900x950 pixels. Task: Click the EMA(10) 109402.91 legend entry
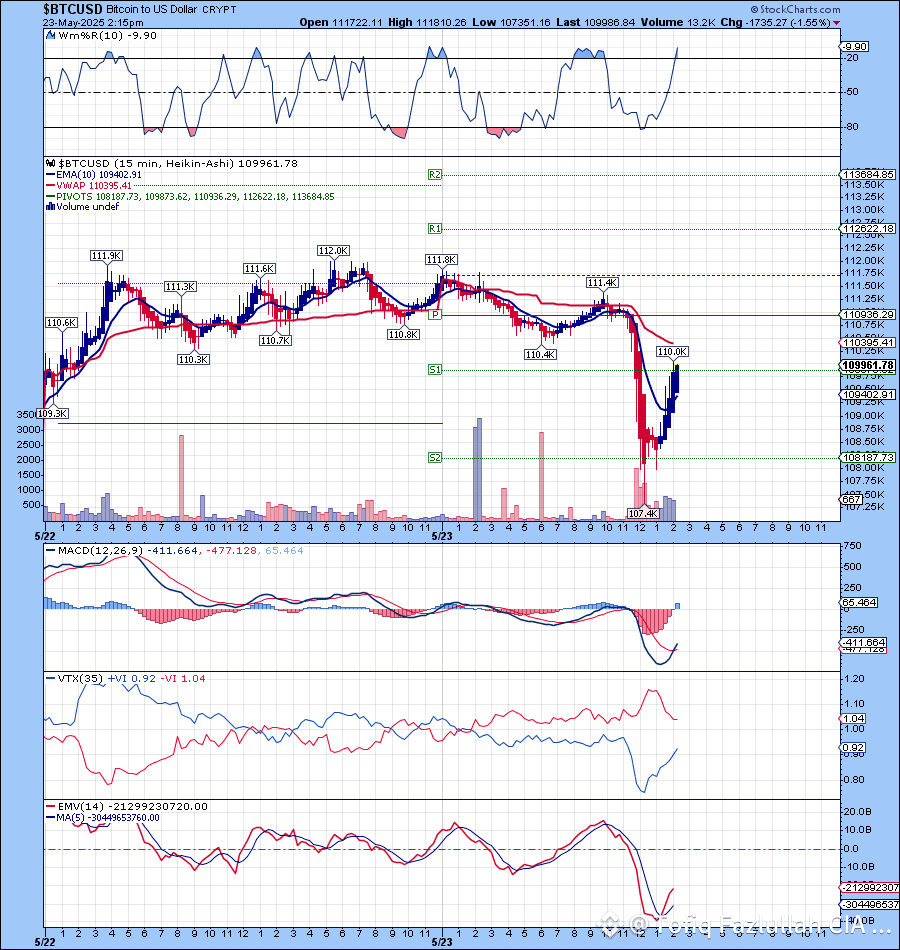click(x=94, y=174)
